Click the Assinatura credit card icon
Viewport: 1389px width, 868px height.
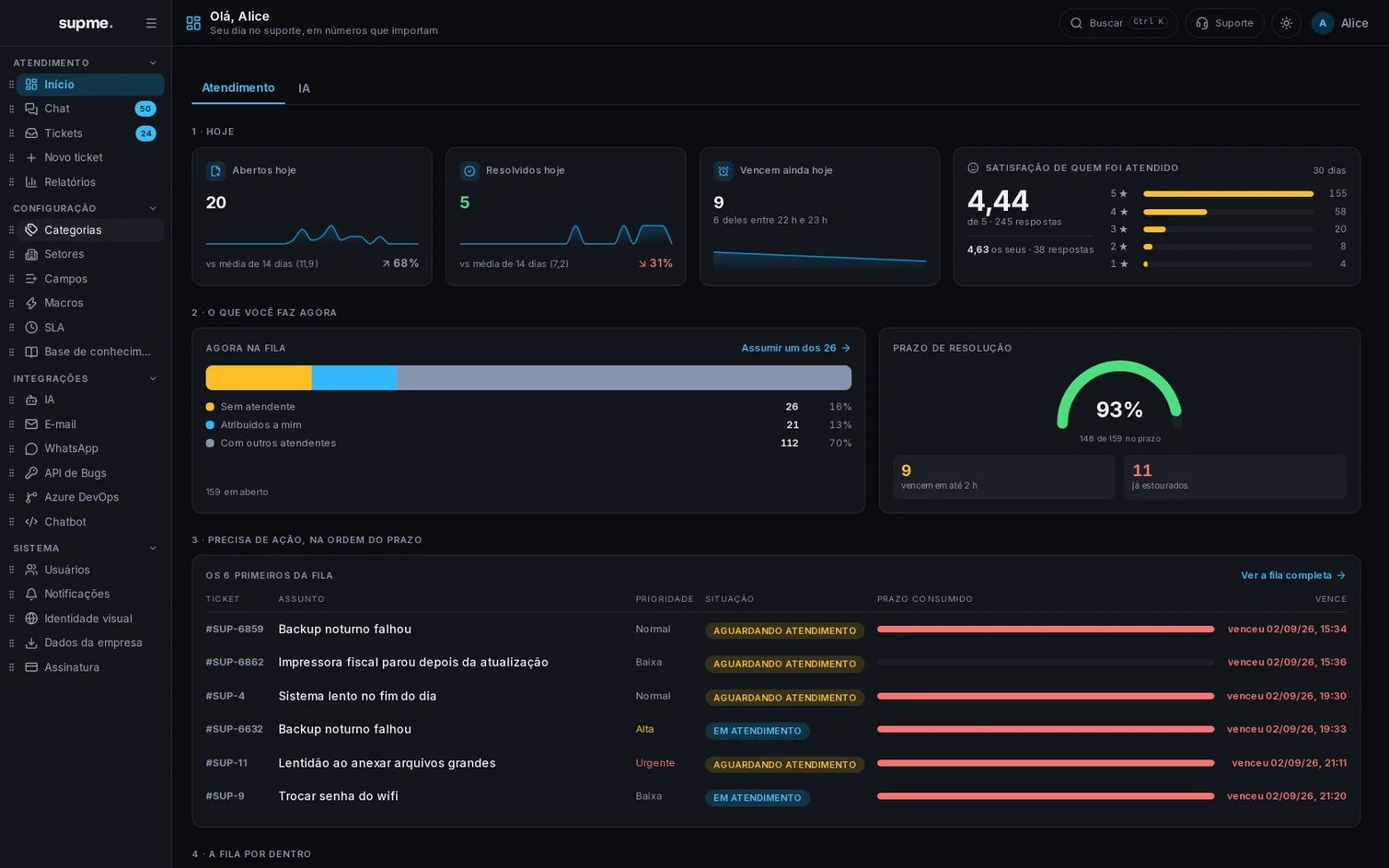(31, 668)
